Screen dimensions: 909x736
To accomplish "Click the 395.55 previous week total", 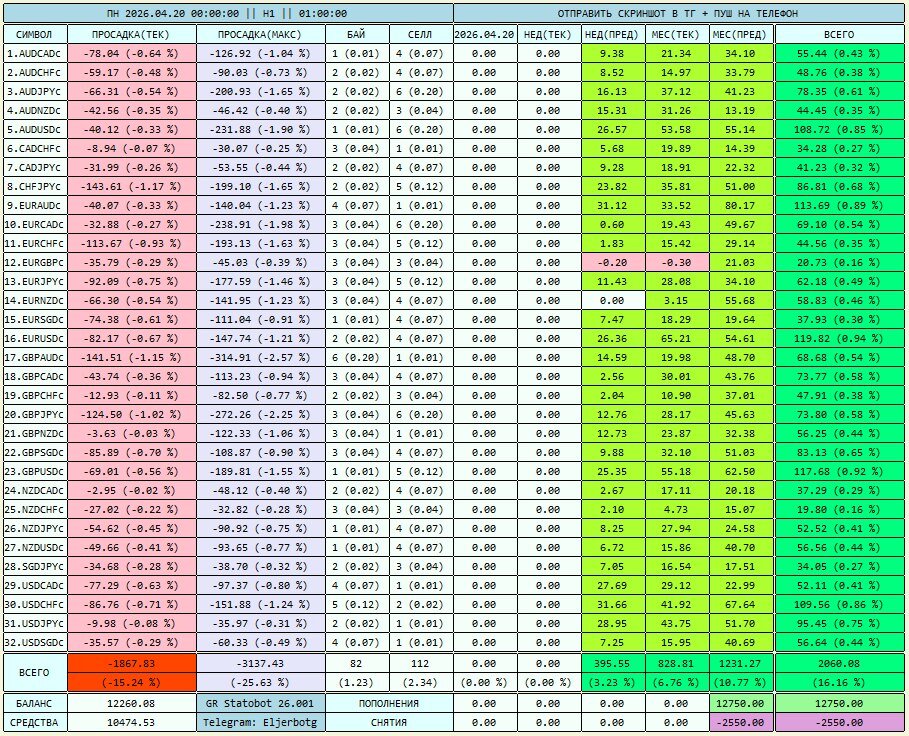I will pyautogui.click(x=613, y=664).
